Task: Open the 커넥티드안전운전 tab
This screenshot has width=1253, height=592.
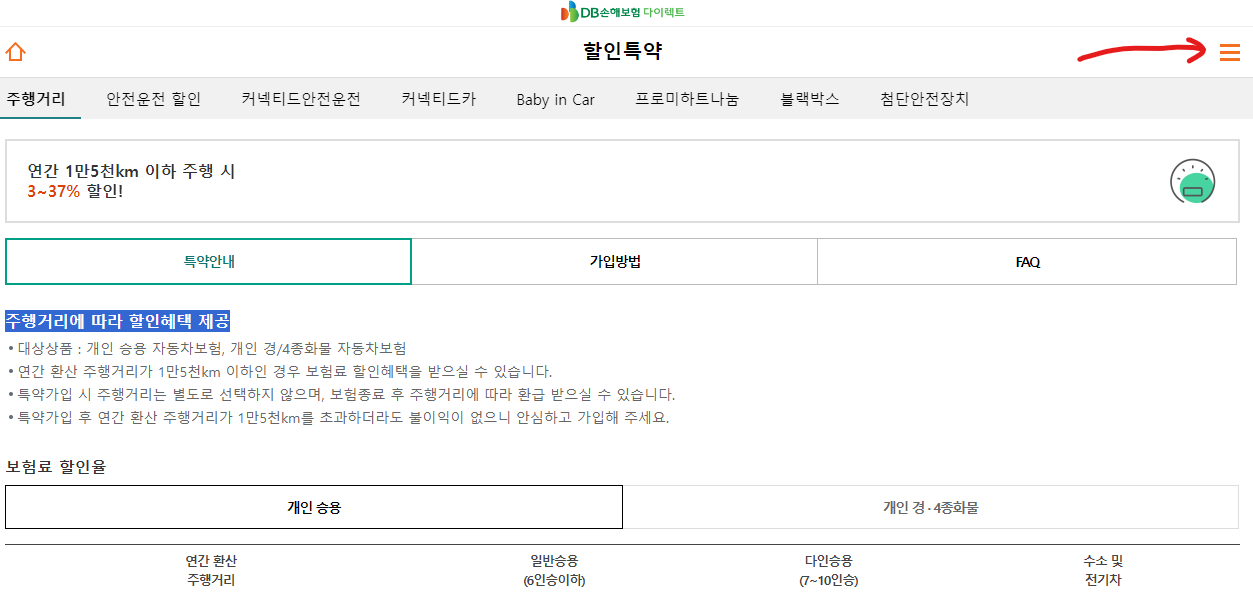Action: (x=301, y=99)
